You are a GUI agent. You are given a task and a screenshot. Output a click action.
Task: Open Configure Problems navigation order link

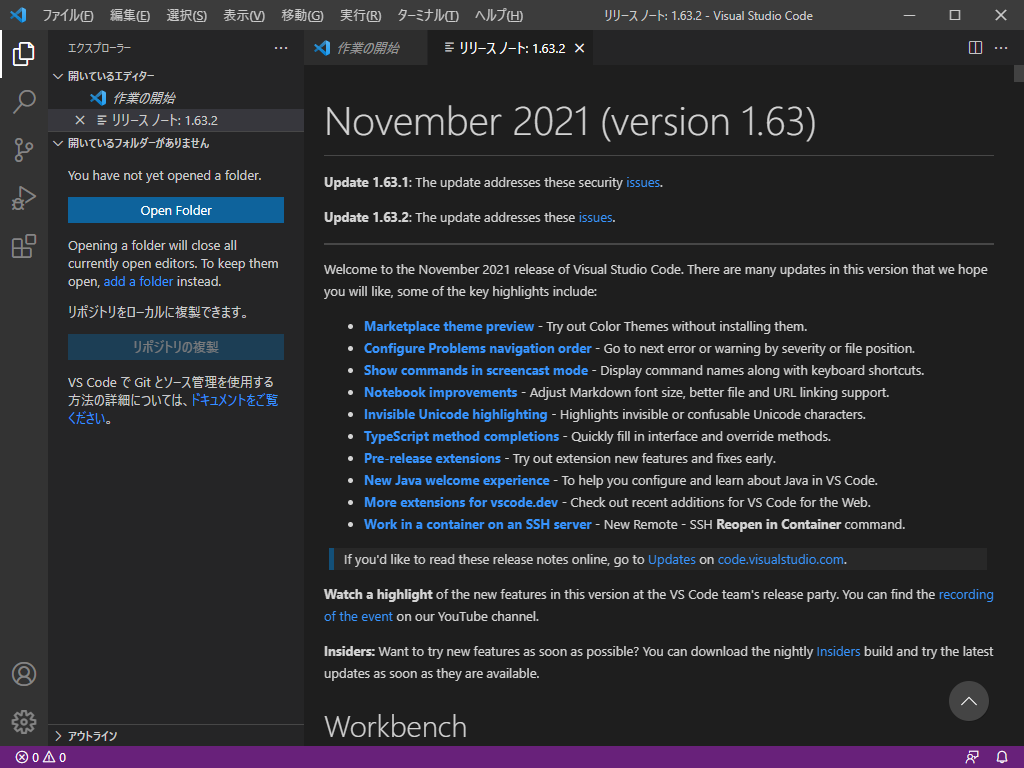click(477, 349)
